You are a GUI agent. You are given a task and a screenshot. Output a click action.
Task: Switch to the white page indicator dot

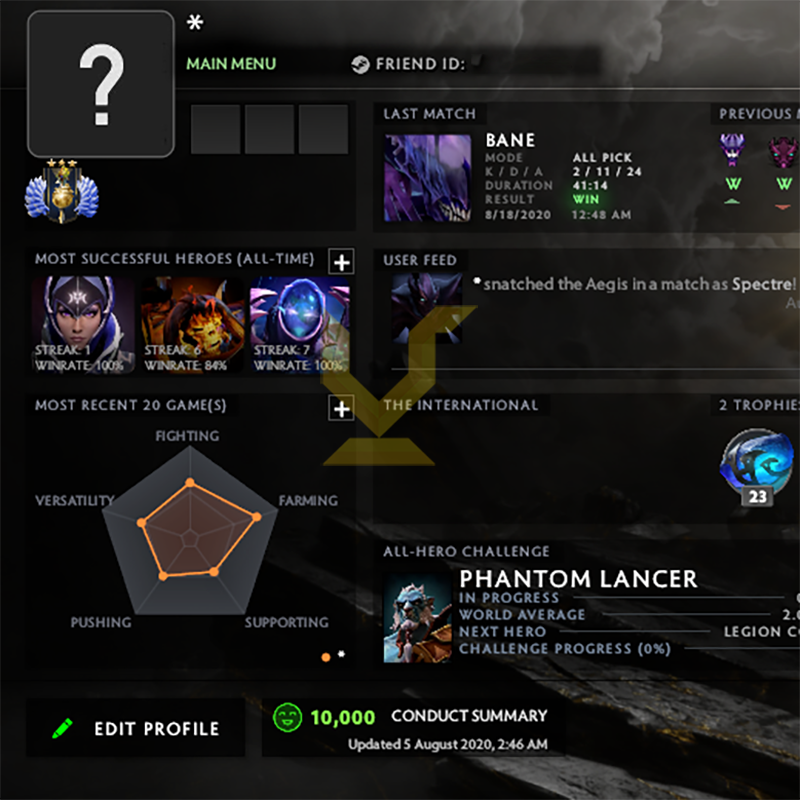[x=341, y=654]
